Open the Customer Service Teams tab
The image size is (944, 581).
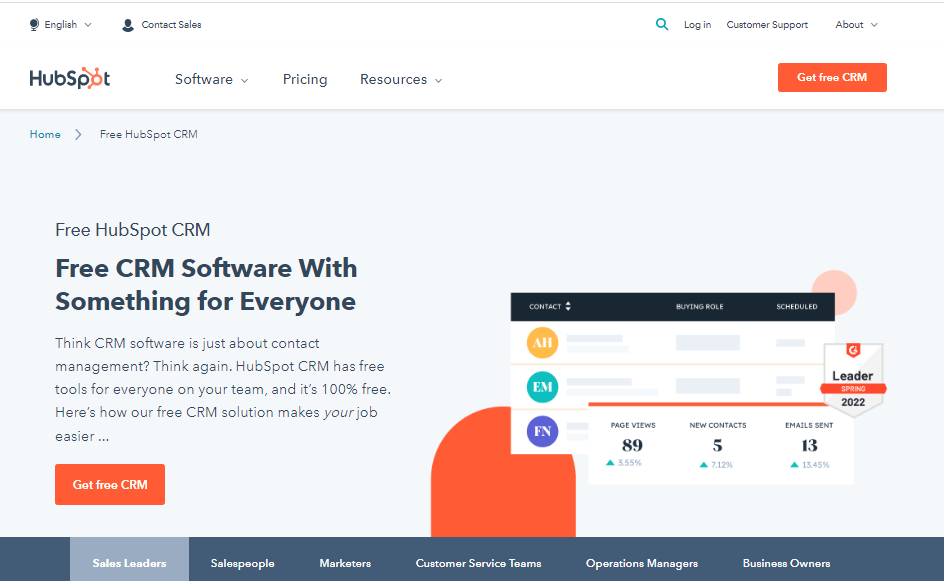(479, 563)
